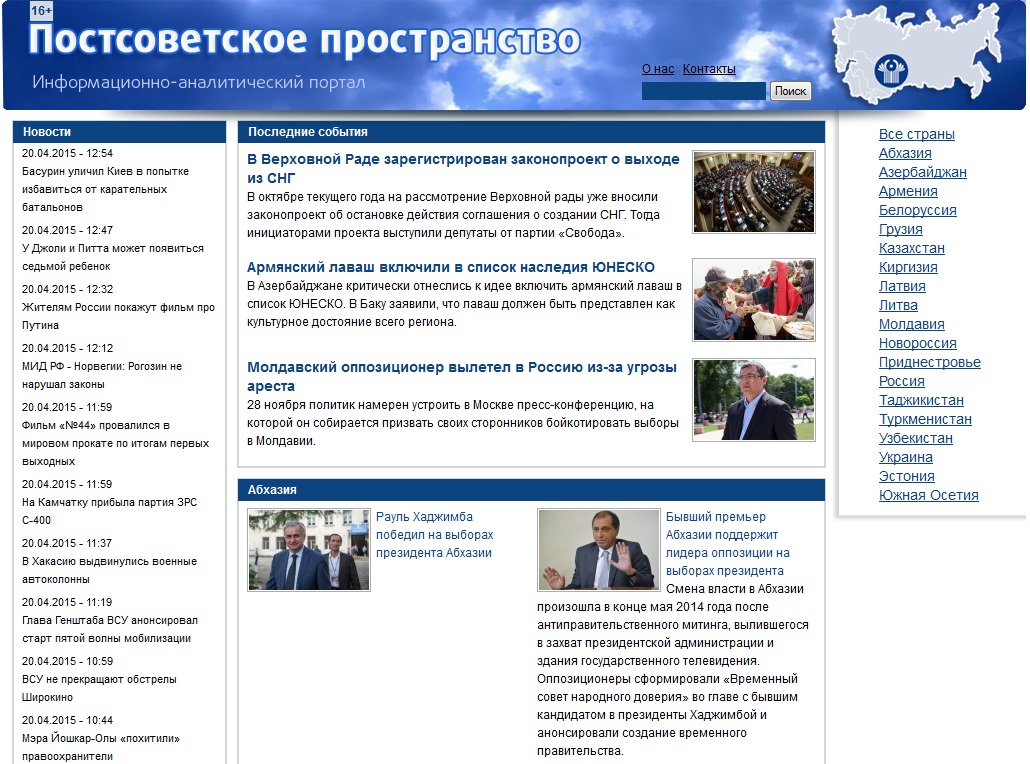Click the former Abkhazia premier photo thumbnail
This screenshot has width=1030, height=764.
[x=598, y=550]
